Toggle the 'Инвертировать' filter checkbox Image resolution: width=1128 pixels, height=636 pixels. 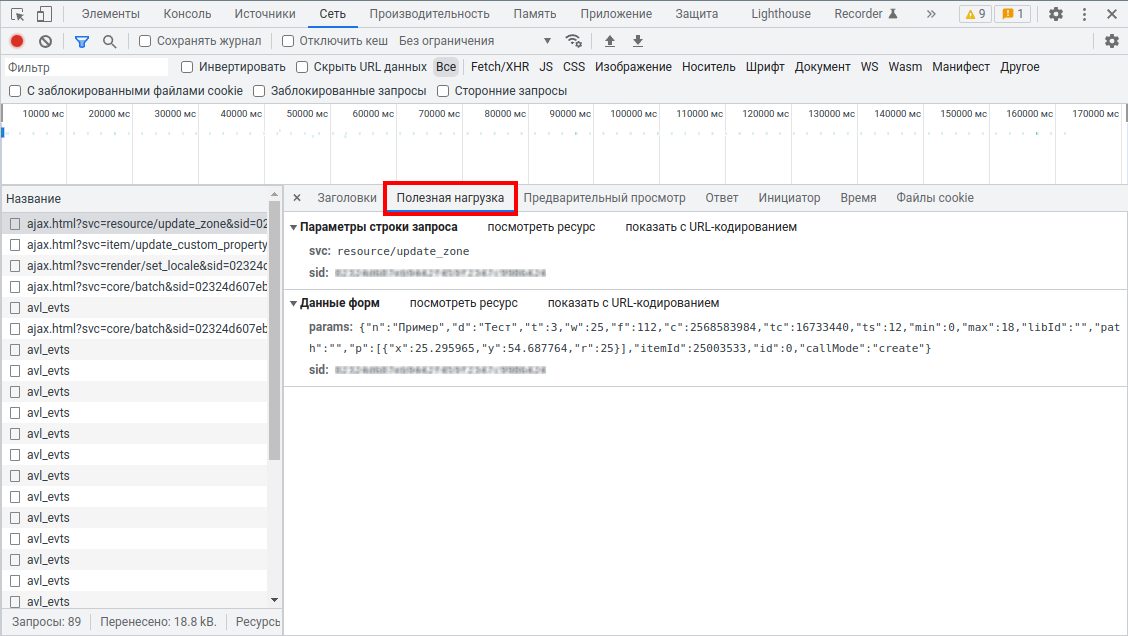[x=187, y=67]
